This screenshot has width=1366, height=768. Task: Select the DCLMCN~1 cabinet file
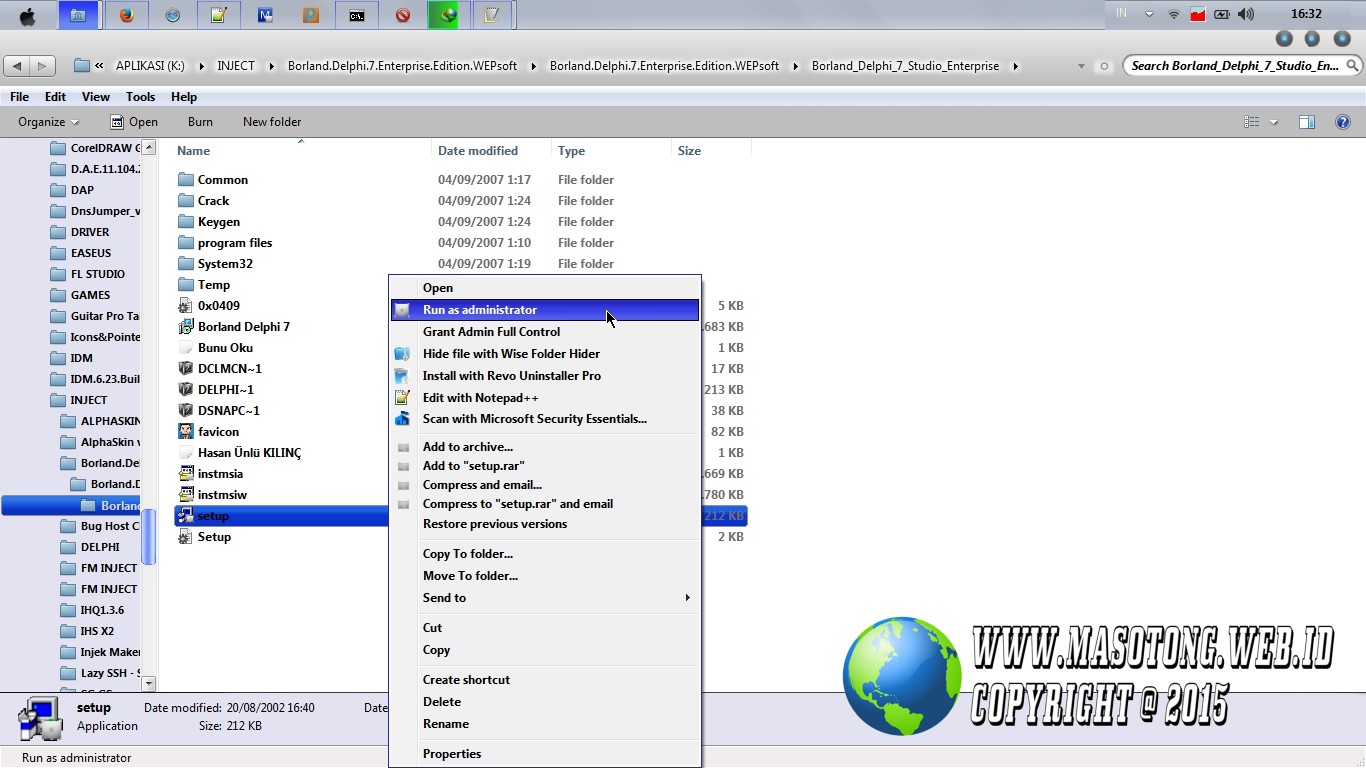(219, 369)
